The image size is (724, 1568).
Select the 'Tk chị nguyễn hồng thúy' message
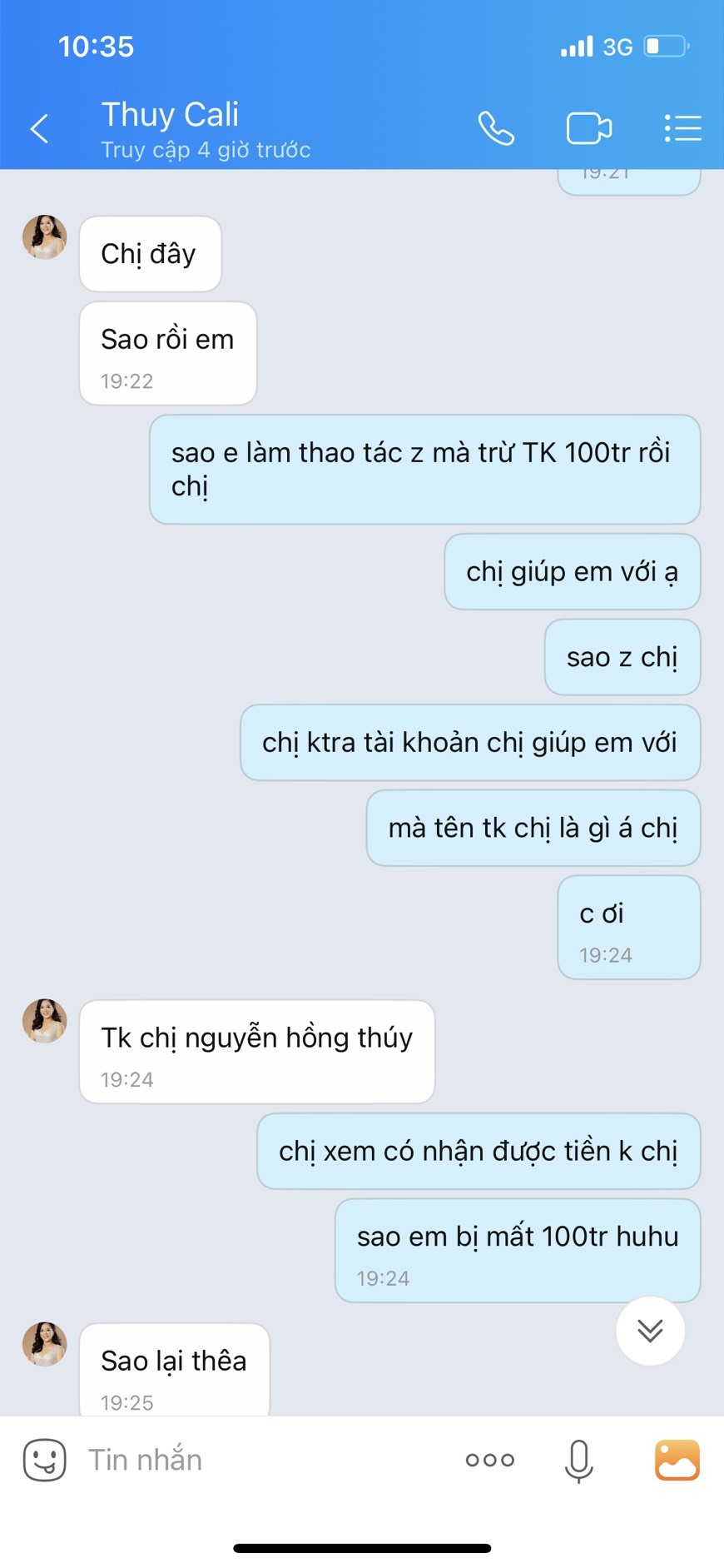coord(257,1053)
